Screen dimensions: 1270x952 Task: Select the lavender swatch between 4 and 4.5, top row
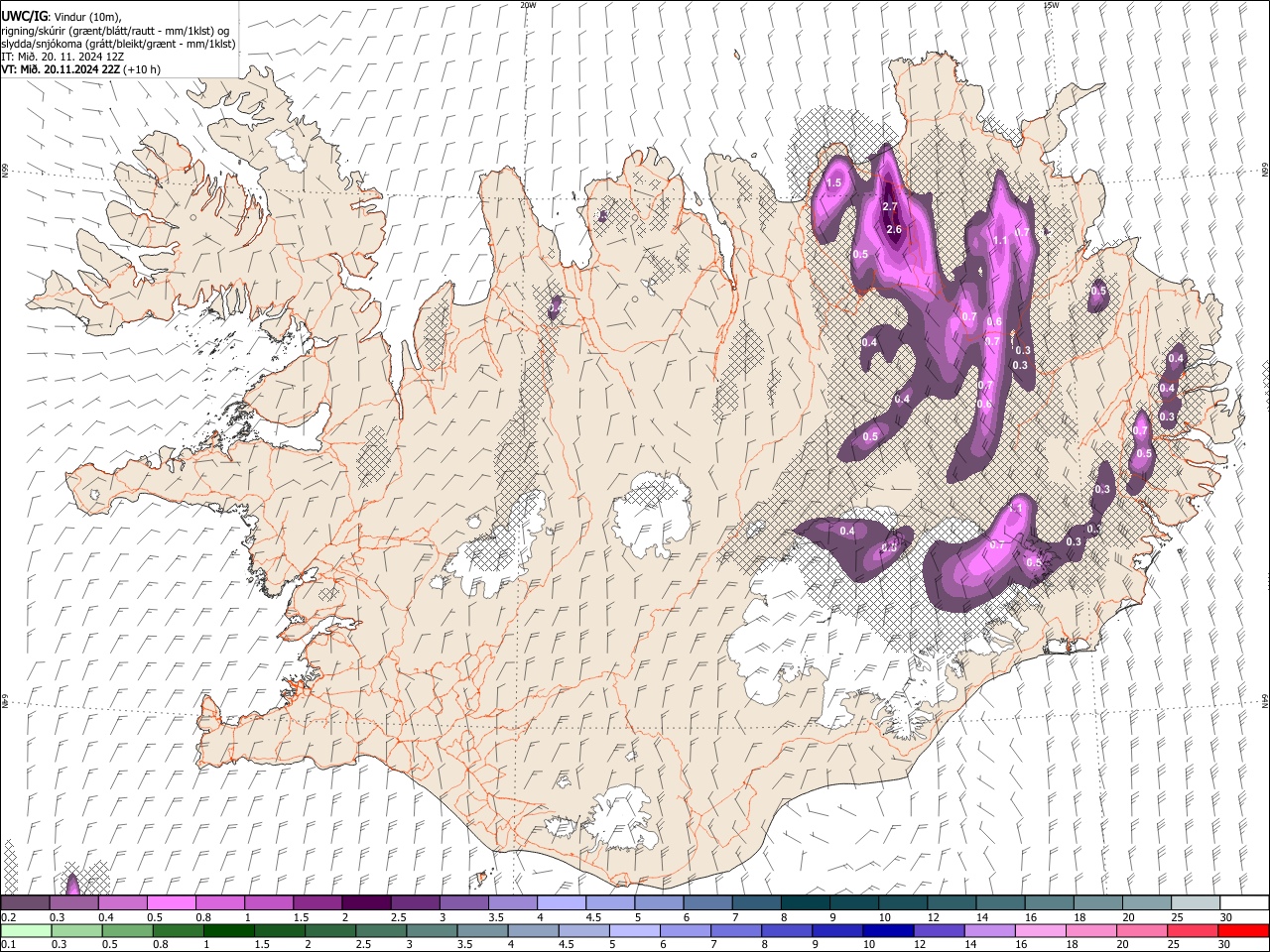(562, 903)
